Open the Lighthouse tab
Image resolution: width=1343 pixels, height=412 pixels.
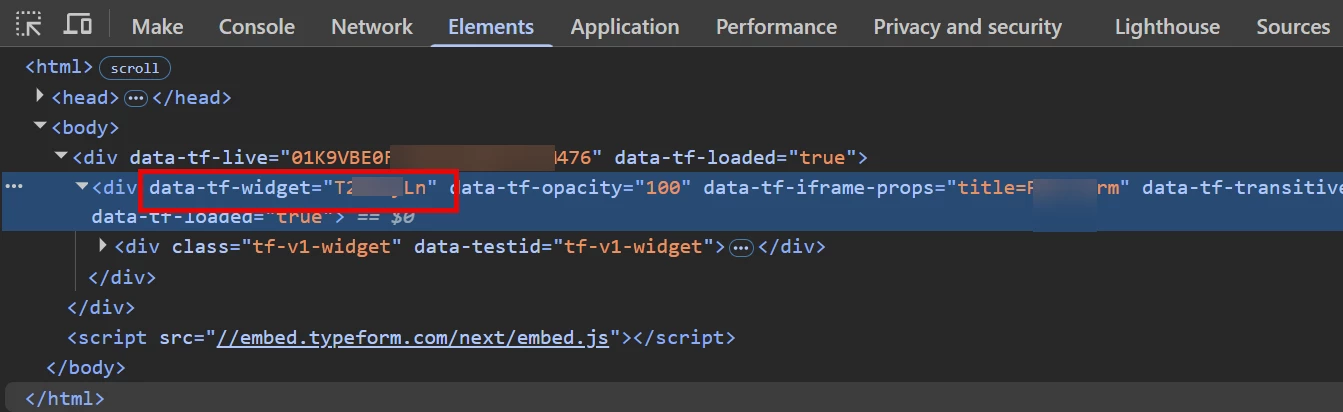[x=1167, y=27]
